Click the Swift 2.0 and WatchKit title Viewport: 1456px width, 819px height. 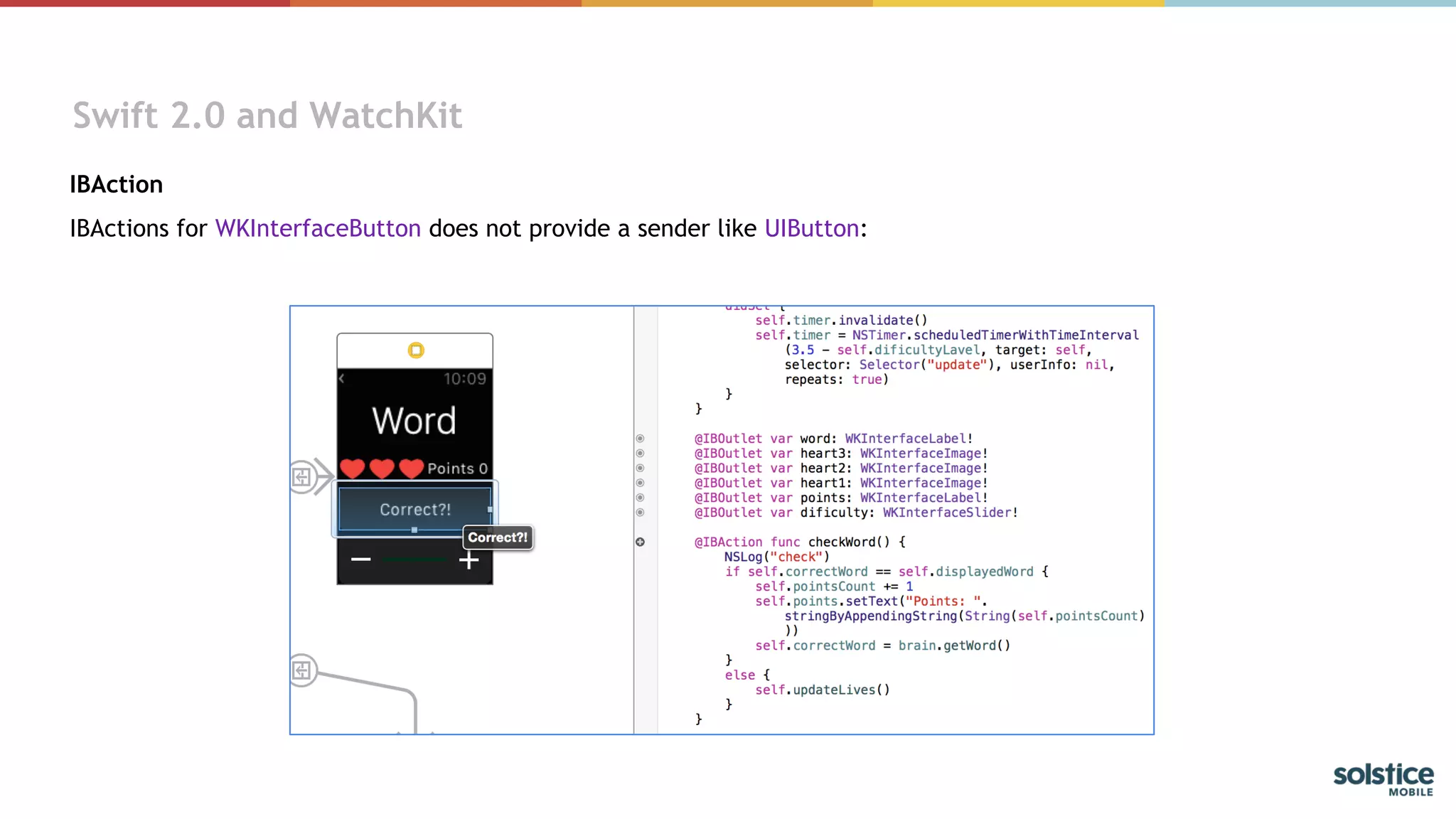point(267,115)
